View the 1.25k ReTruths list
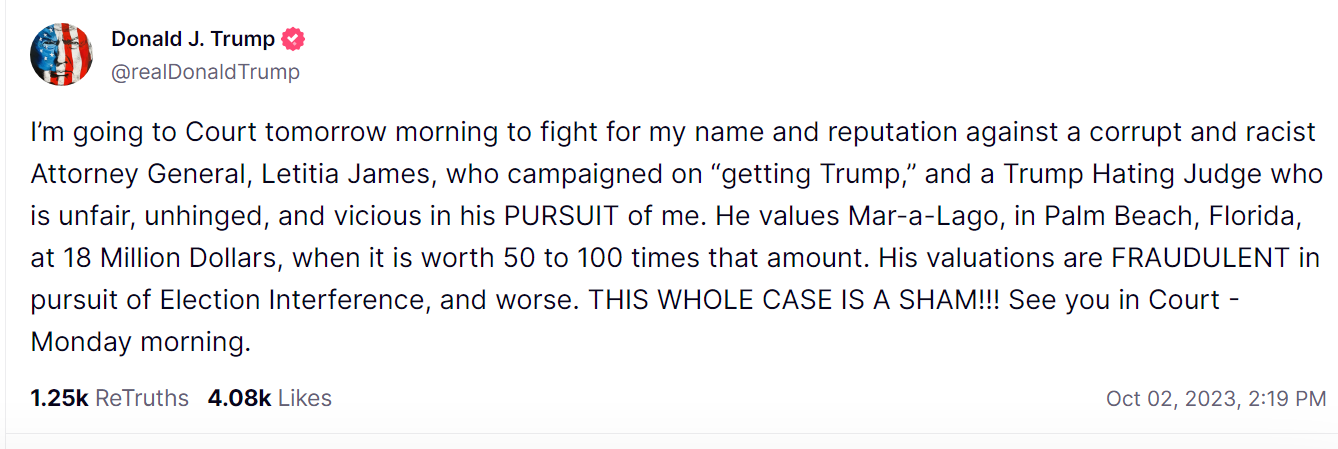 tap(109, 398)
